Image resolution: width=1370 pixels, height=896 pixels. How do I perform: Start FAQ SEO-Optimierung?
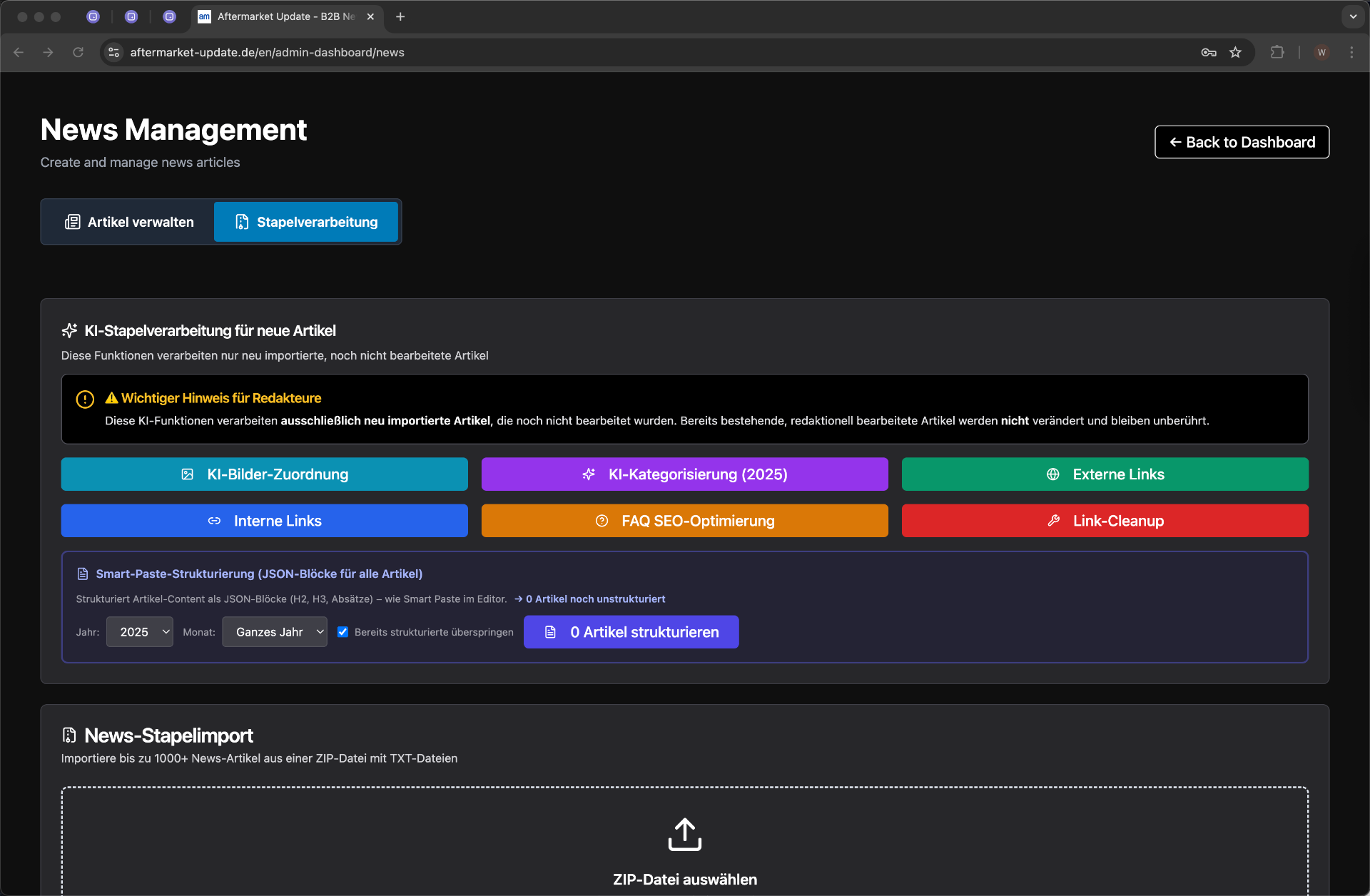coord(685,521)
